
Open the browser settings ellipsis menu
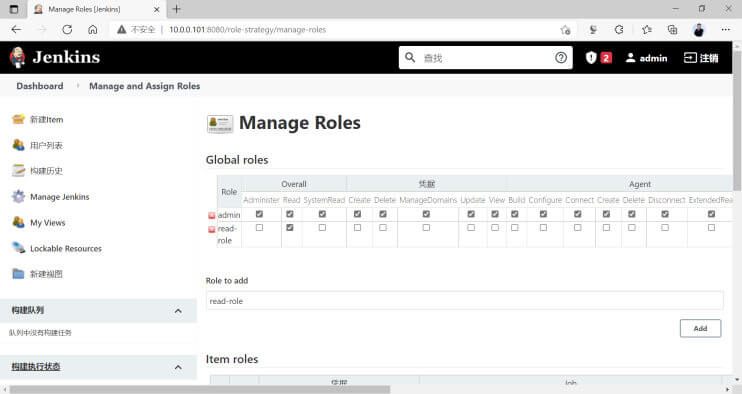coord(725,29)
